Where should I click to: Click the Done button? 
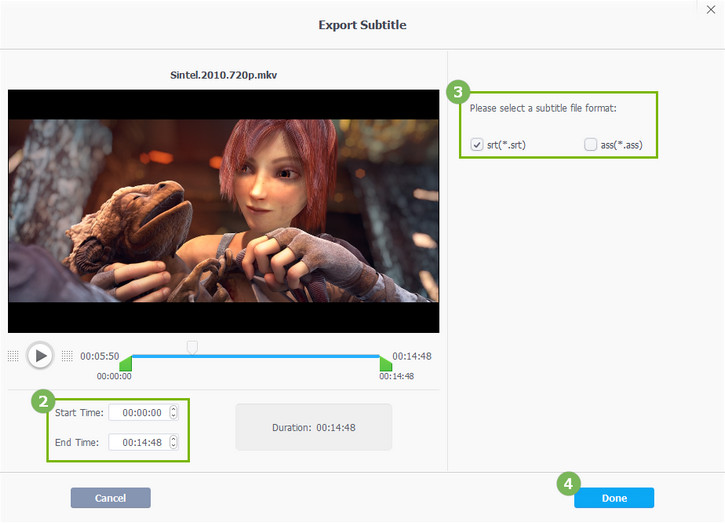pyautogui.click(x=614, y=498)
